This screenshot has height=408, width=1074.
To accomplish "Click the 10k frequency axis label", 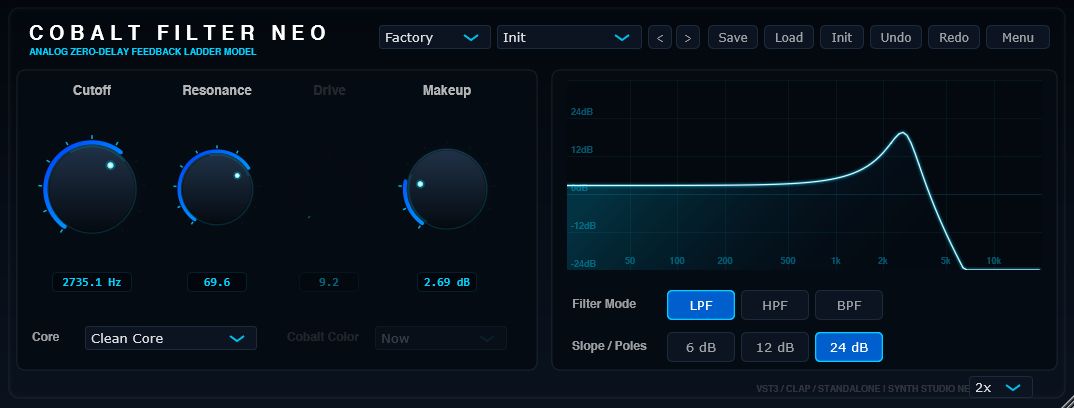I will coord(993,261).
